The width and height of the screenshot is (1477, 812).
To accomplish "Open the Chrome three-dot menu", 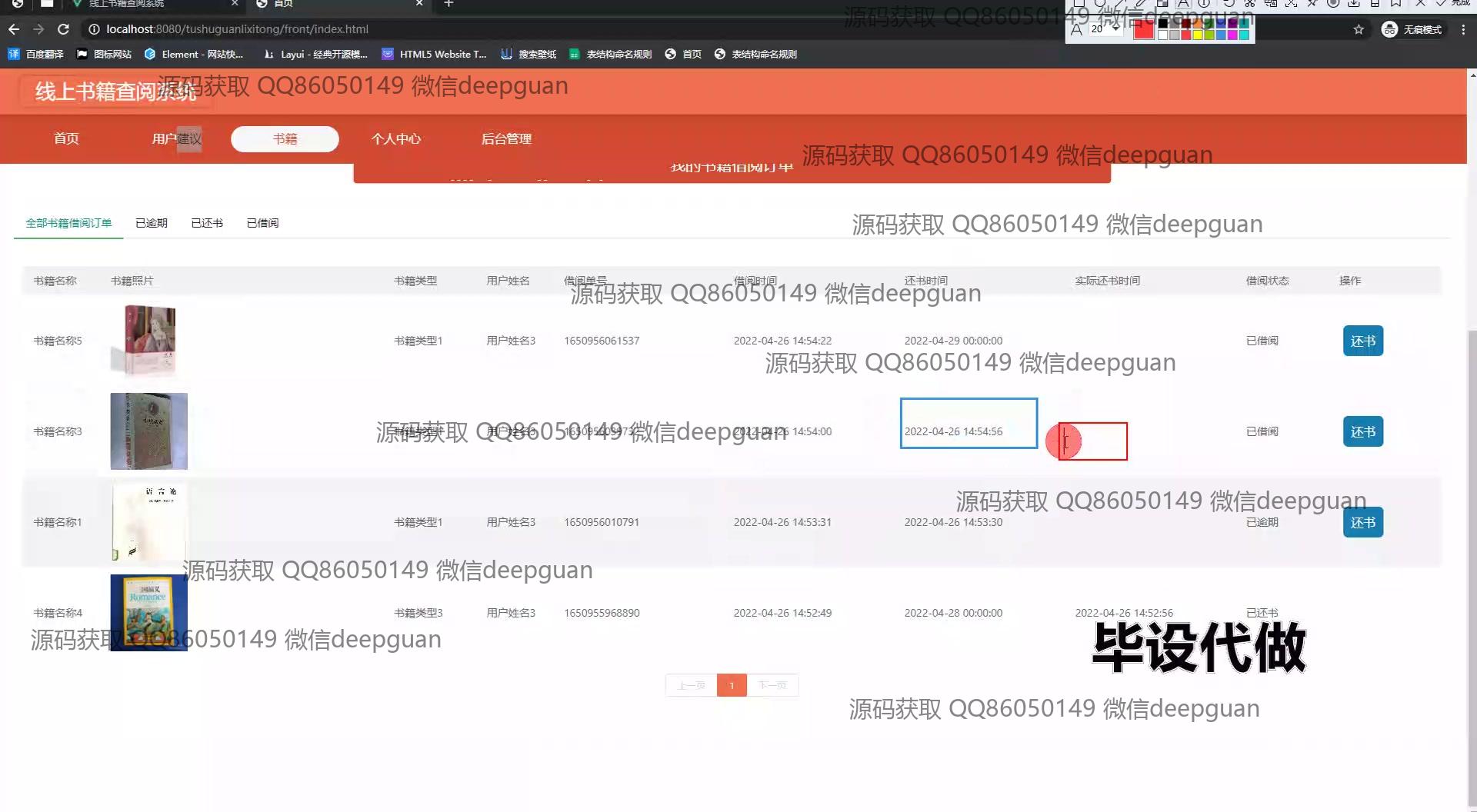I will click(x=1460, y=29).
